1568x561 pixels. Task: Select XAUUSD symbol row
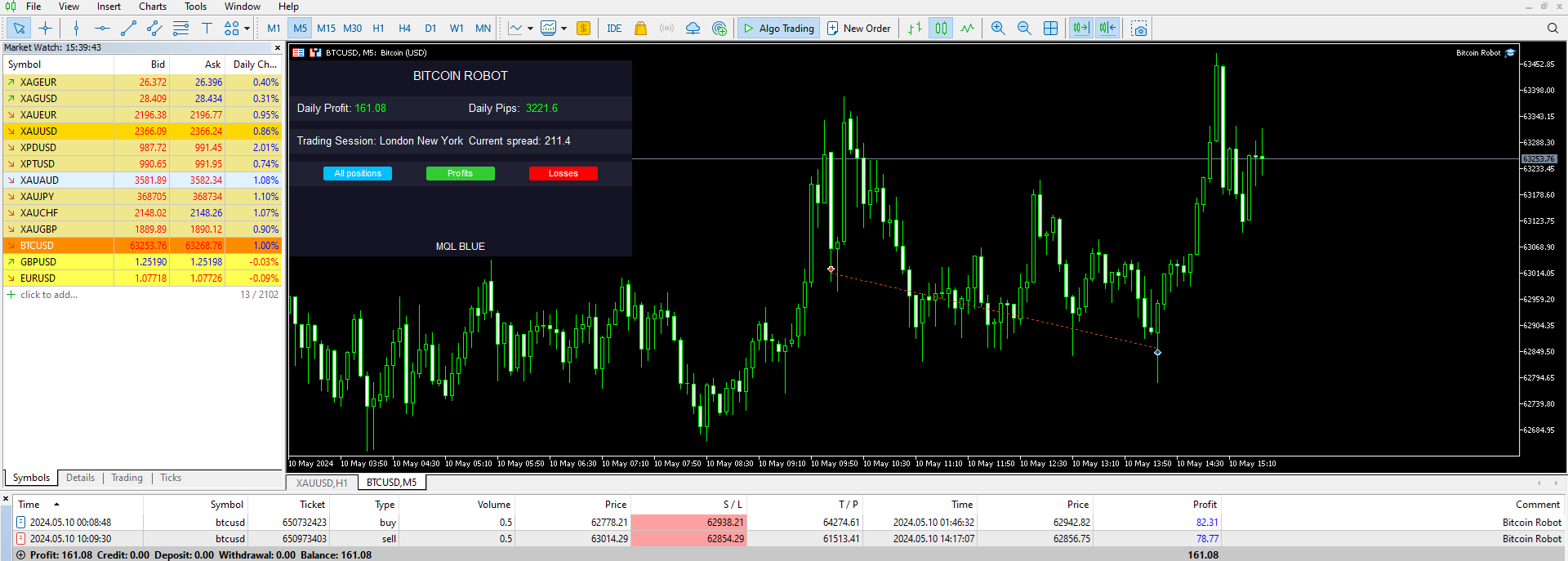[x=143, y=131]
